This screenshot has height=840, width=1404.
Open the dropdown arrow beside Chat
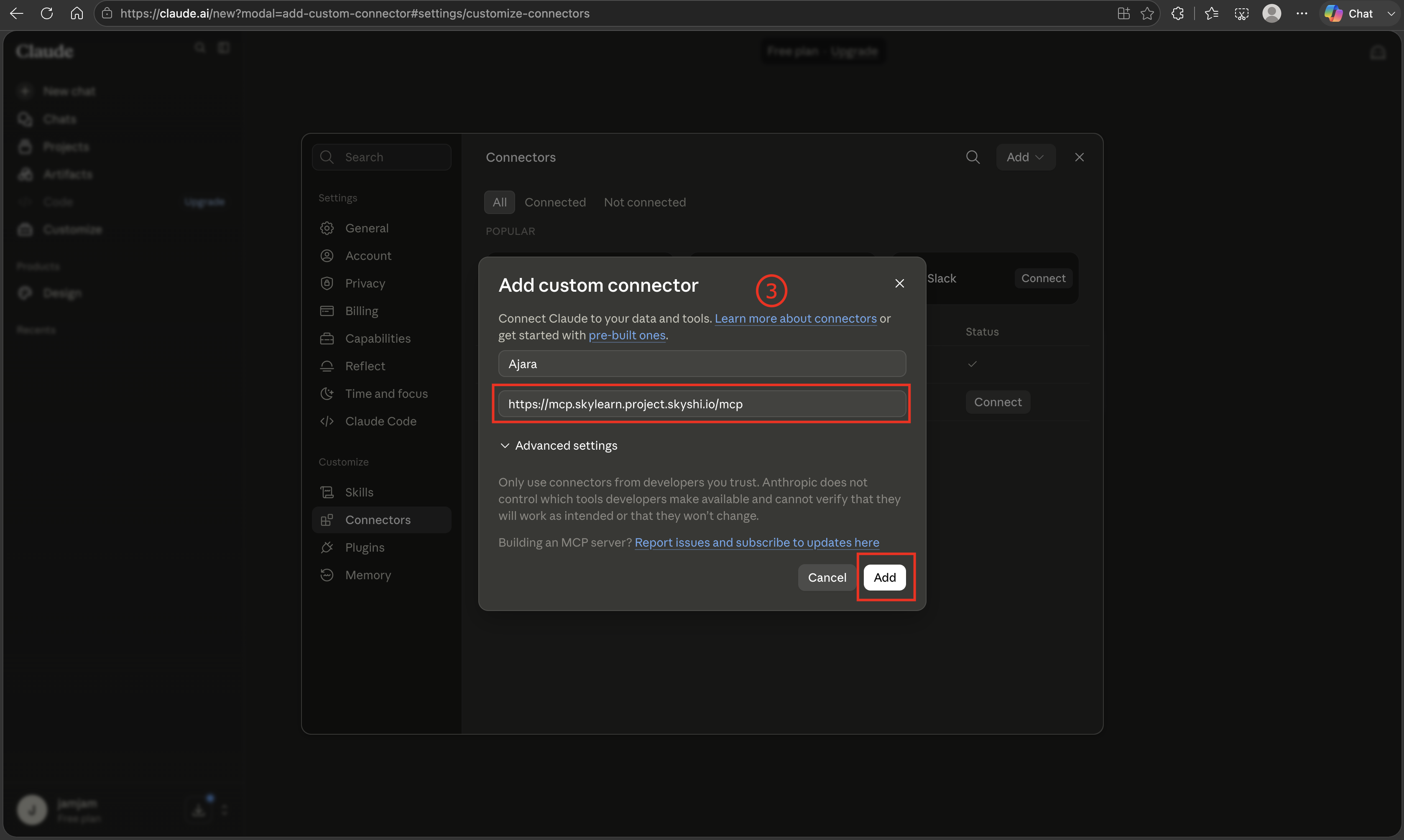(1391, 14)
